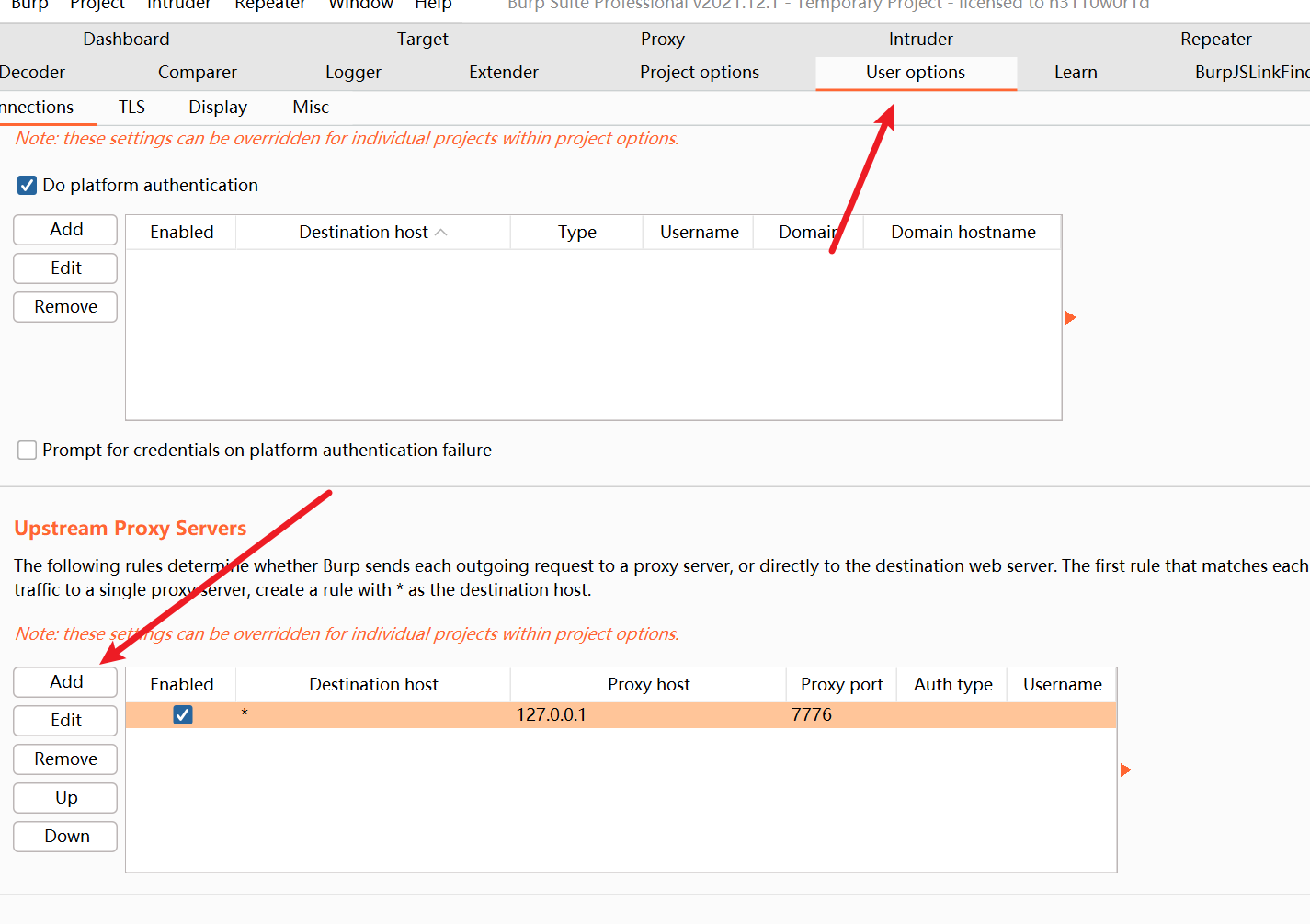The width and height of the screenshot is (1310, 924).
Task: Switch to the Target tab
Action: click(423, 39)
